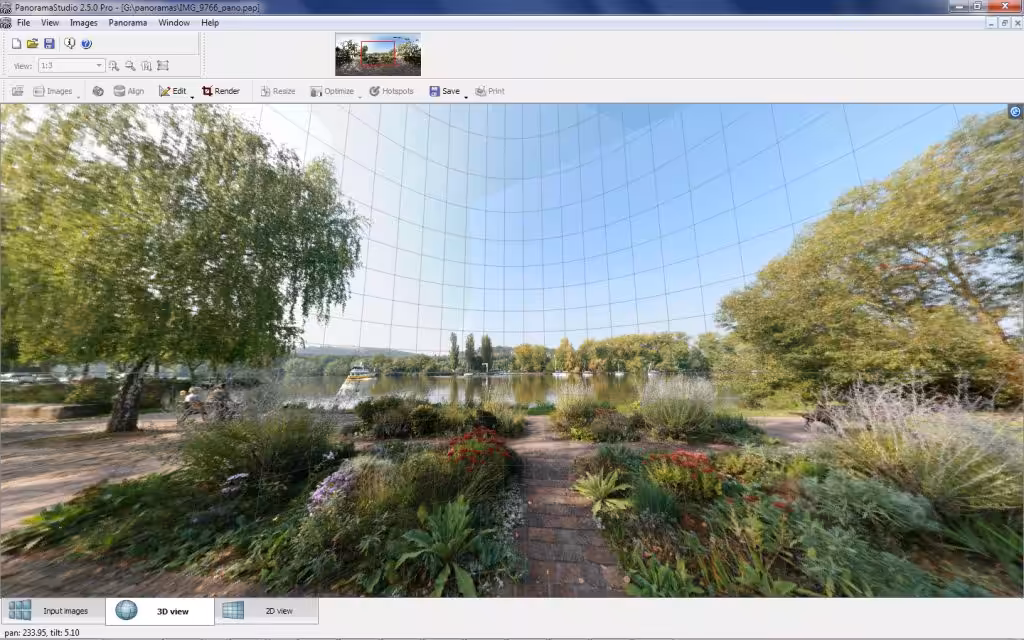Open the Images menu in menu bar
This screenshot has height=640, width=1024.
(83, 22)
